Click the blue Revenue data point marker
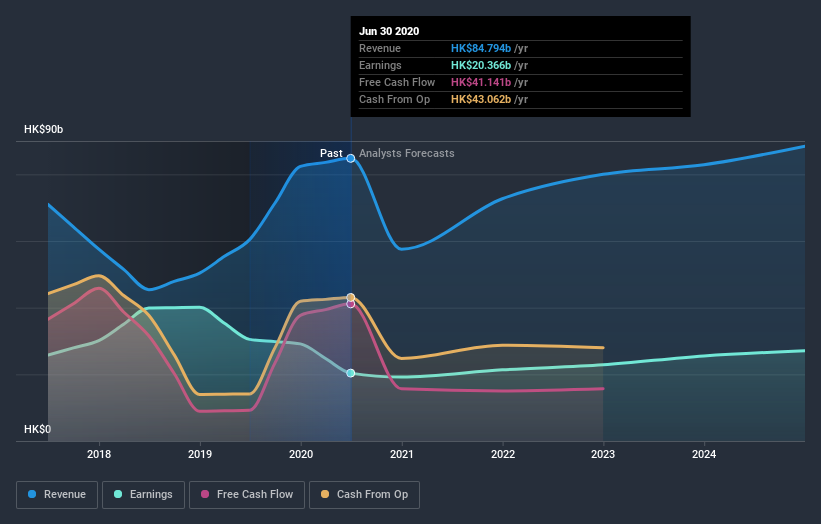 (x=351, y=158)
